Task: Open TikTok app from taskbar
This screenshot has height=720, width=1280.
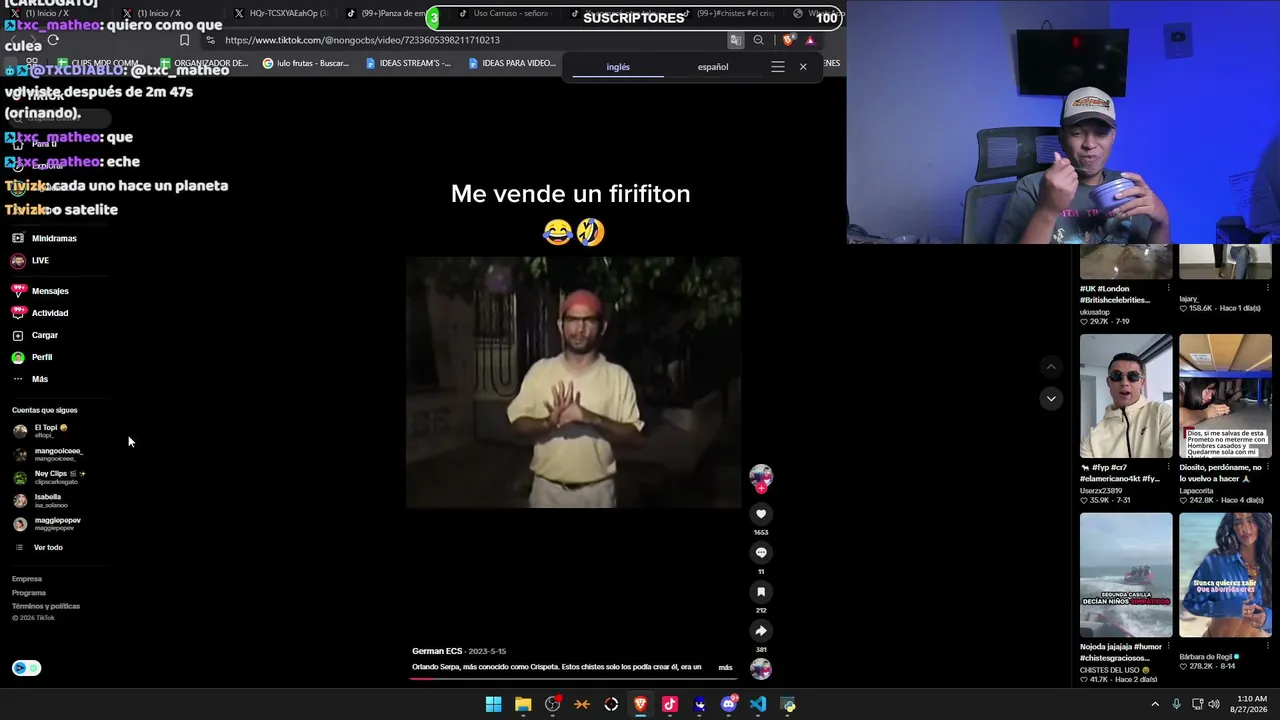Action: coord(670,705)
